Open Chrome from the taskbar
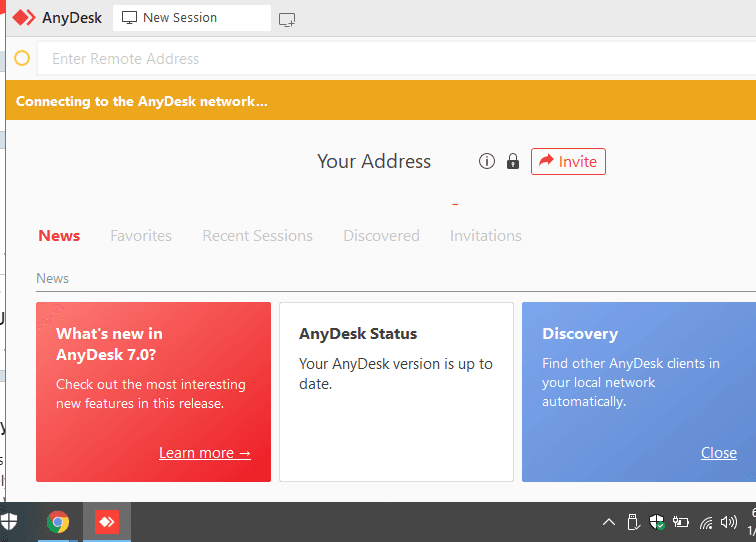Image resolution: width=756 pixels, height=542 pixels. point(58,522)
